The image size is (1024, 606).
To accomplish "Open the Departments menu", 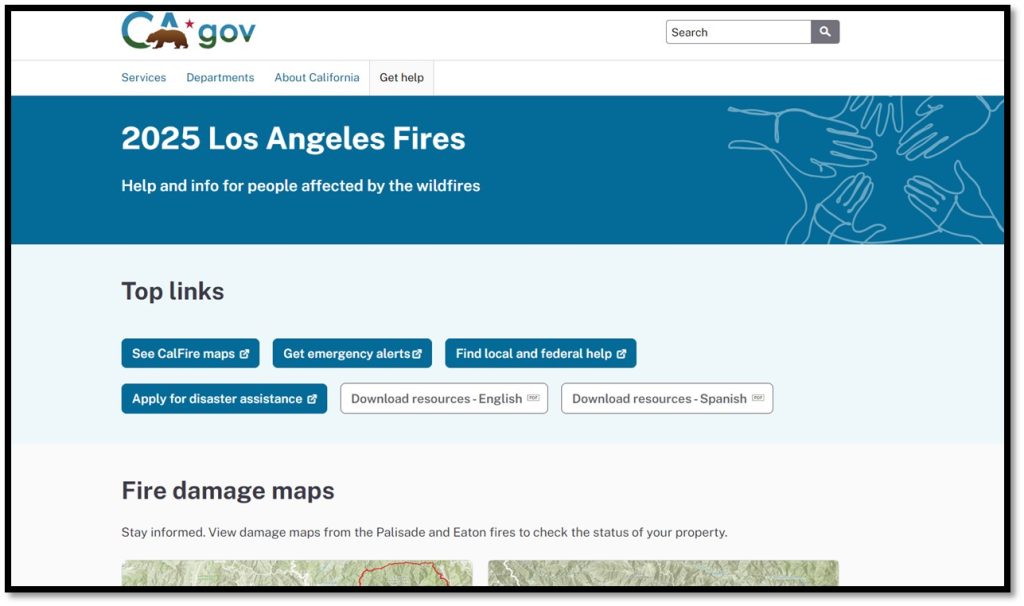I will click(x=220, y=77).
